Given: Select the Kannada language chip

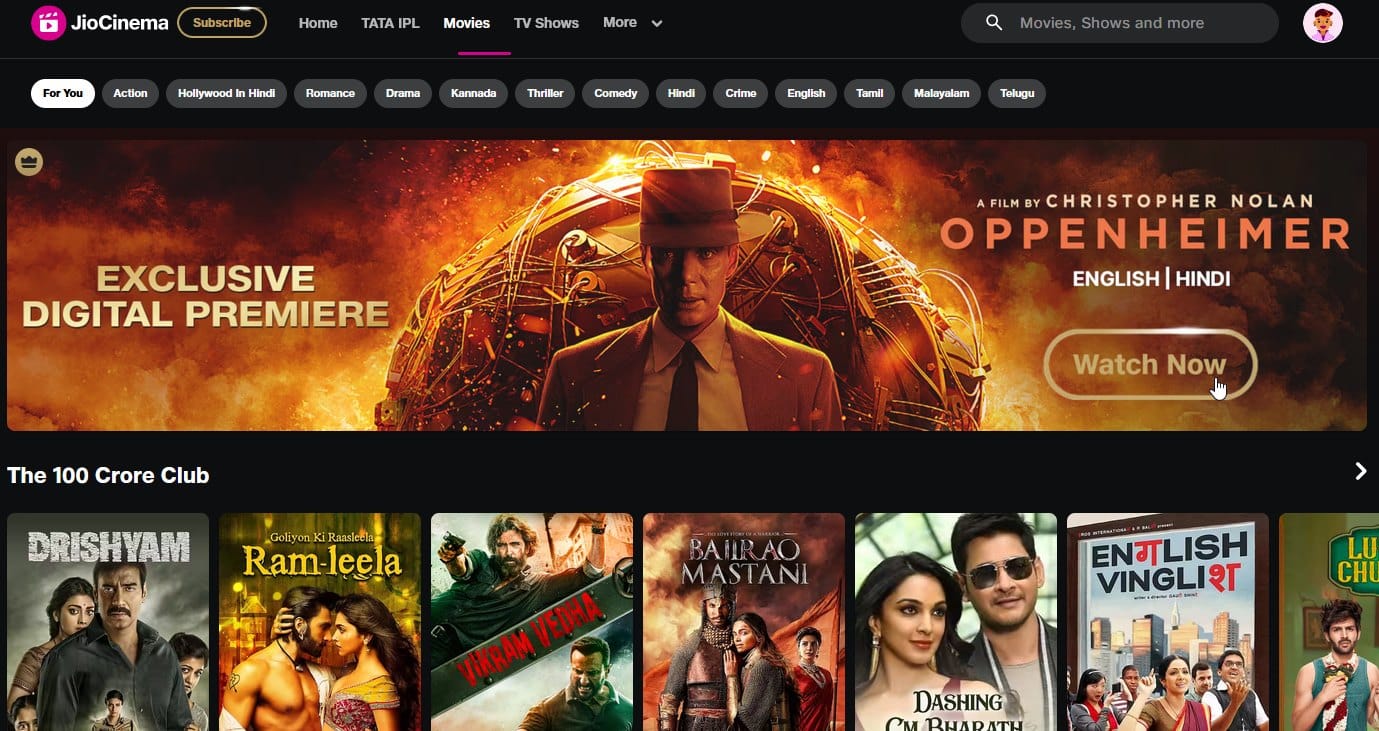Looking at the screenshot, I should pos(474,93).
